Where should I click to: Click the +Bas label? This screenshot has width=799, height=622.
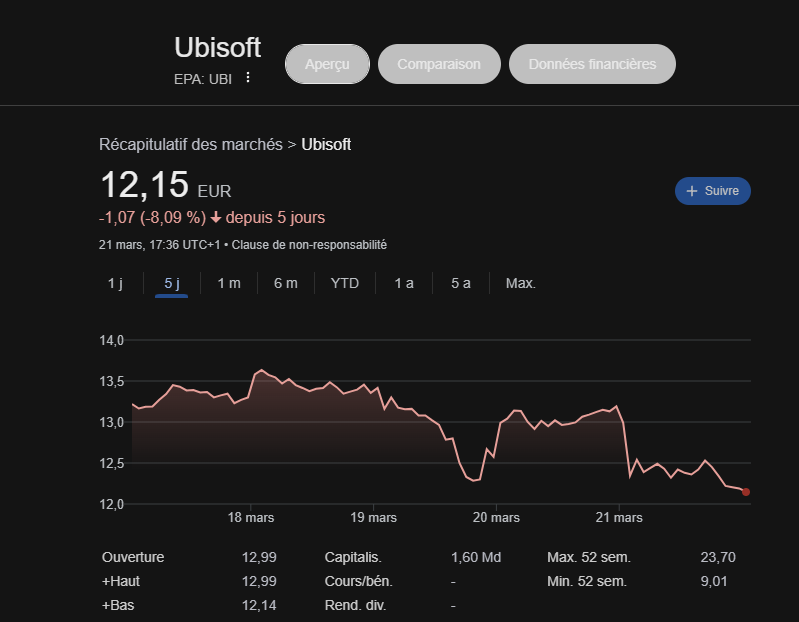pyautogui.click(x=118, y=605)
